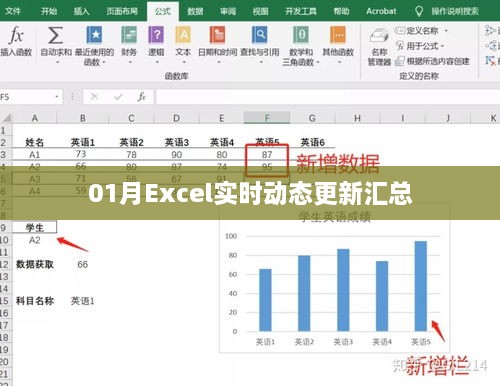Select column G header
This screenshot has width=500, height=386.
[312, 118]
